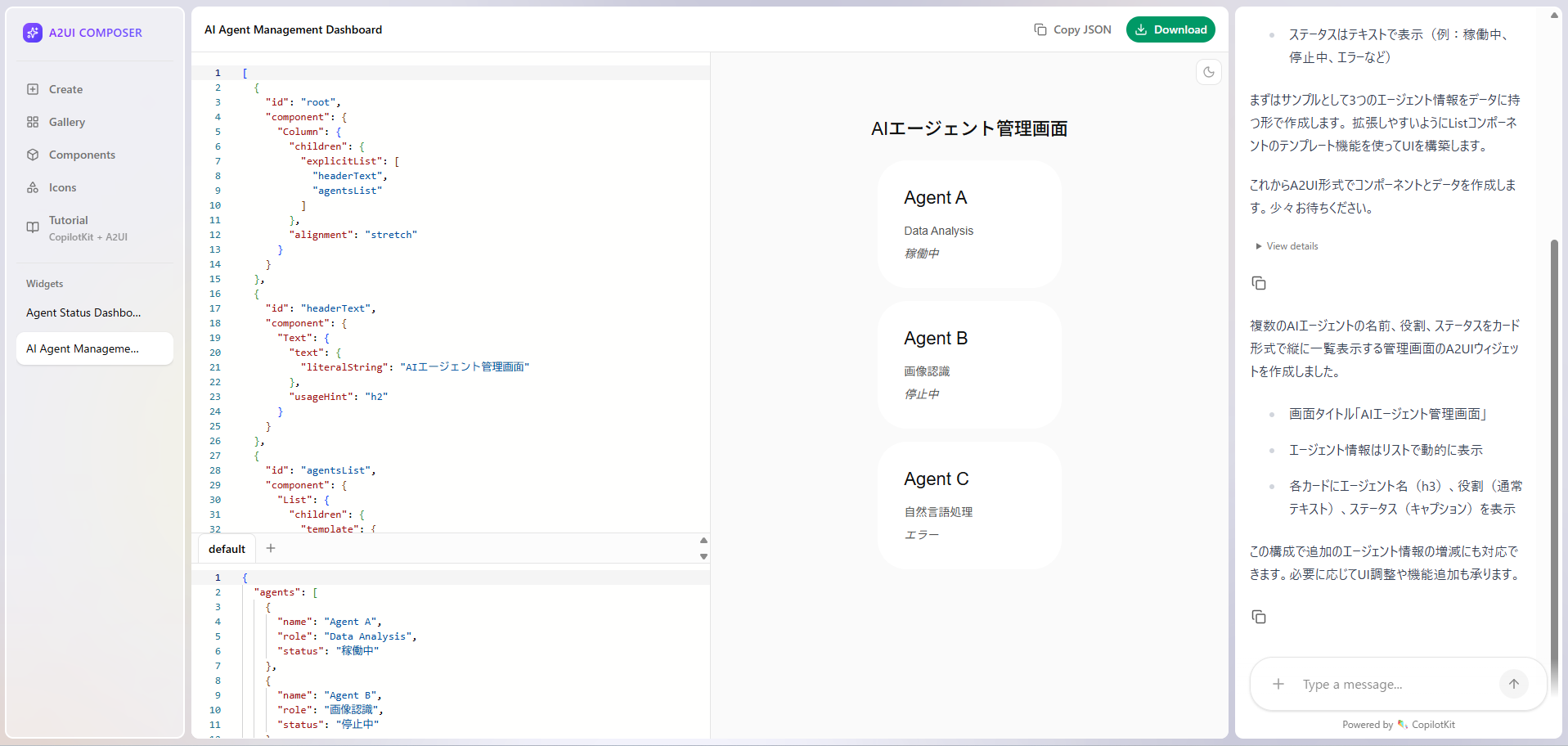Toggle dark mode in preview pane
The height and width of the screenshot is (746, 1568).
click(x=1209, y=72)
